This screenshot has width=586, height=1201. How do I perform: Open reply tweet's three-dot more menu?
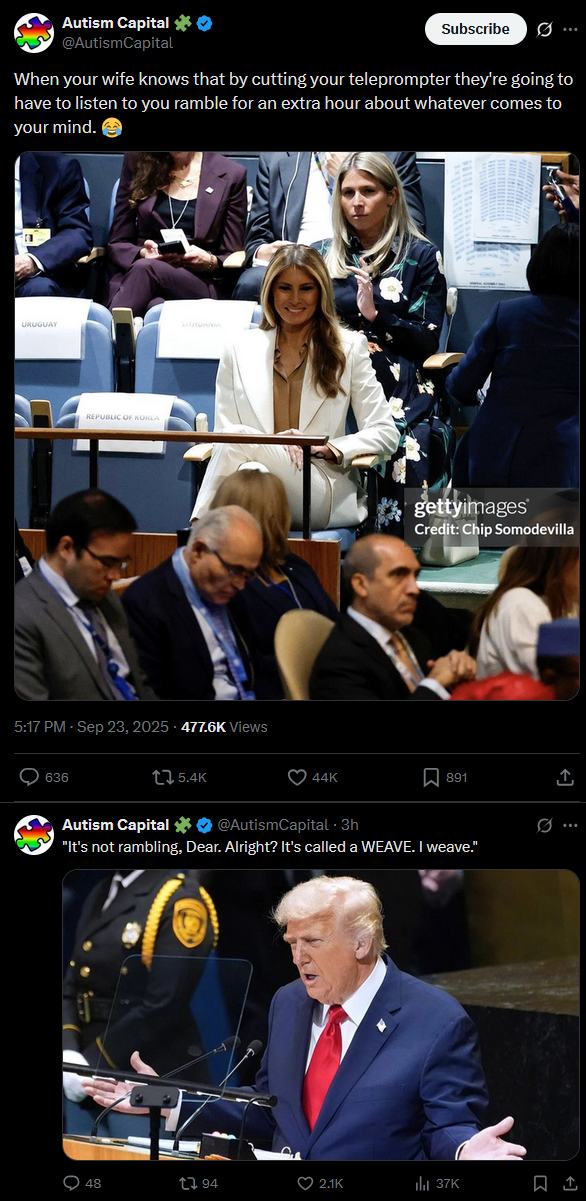[x=570, y=826]
